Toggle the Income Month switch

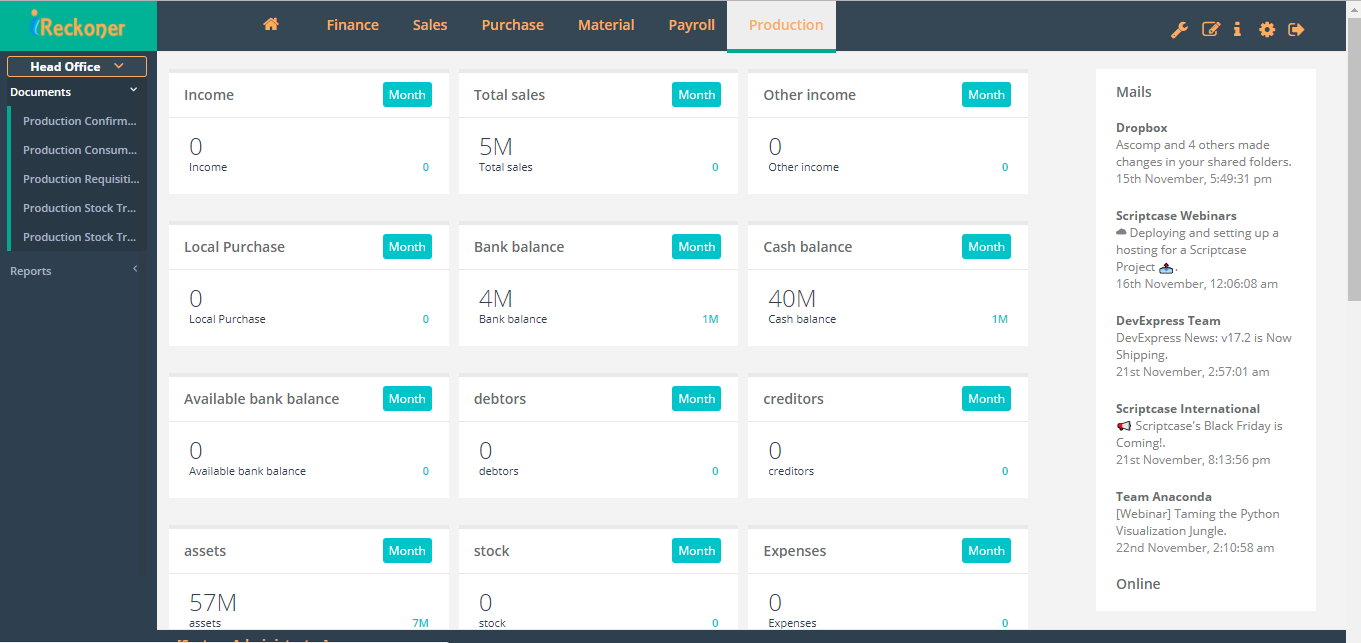coord(407,94)
